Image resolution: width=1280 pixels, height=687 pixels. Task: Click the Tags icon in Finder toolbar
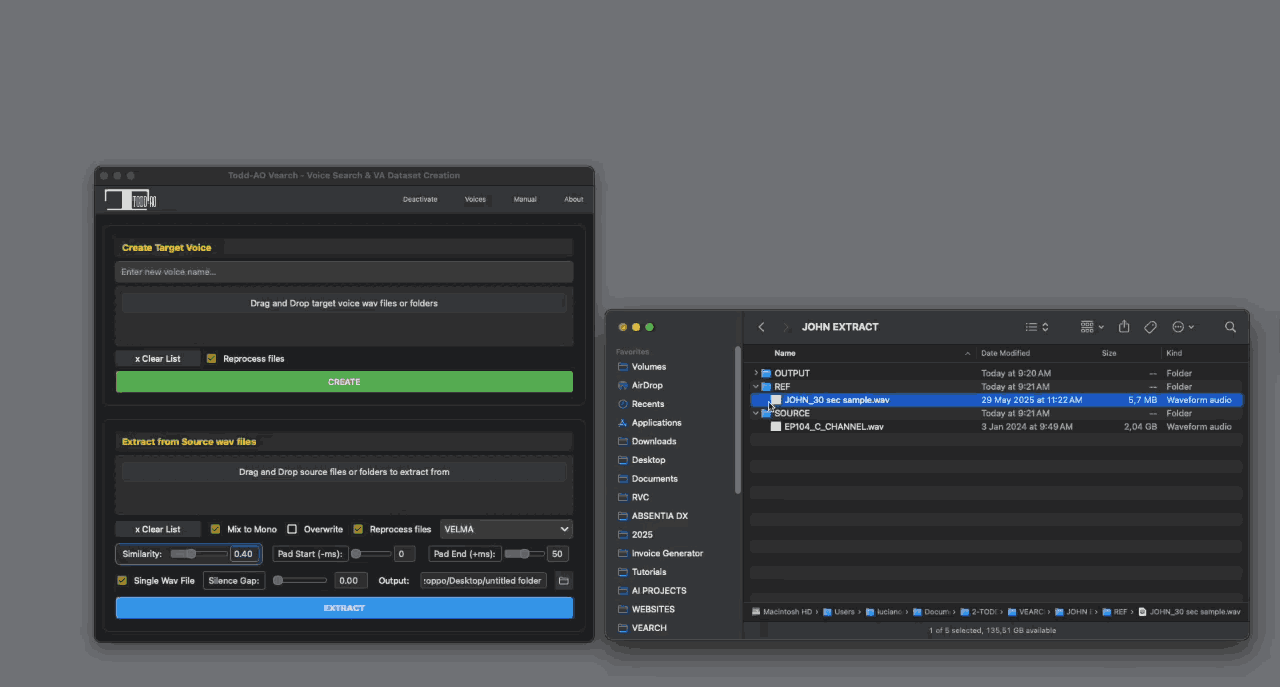coord(1150,326)
